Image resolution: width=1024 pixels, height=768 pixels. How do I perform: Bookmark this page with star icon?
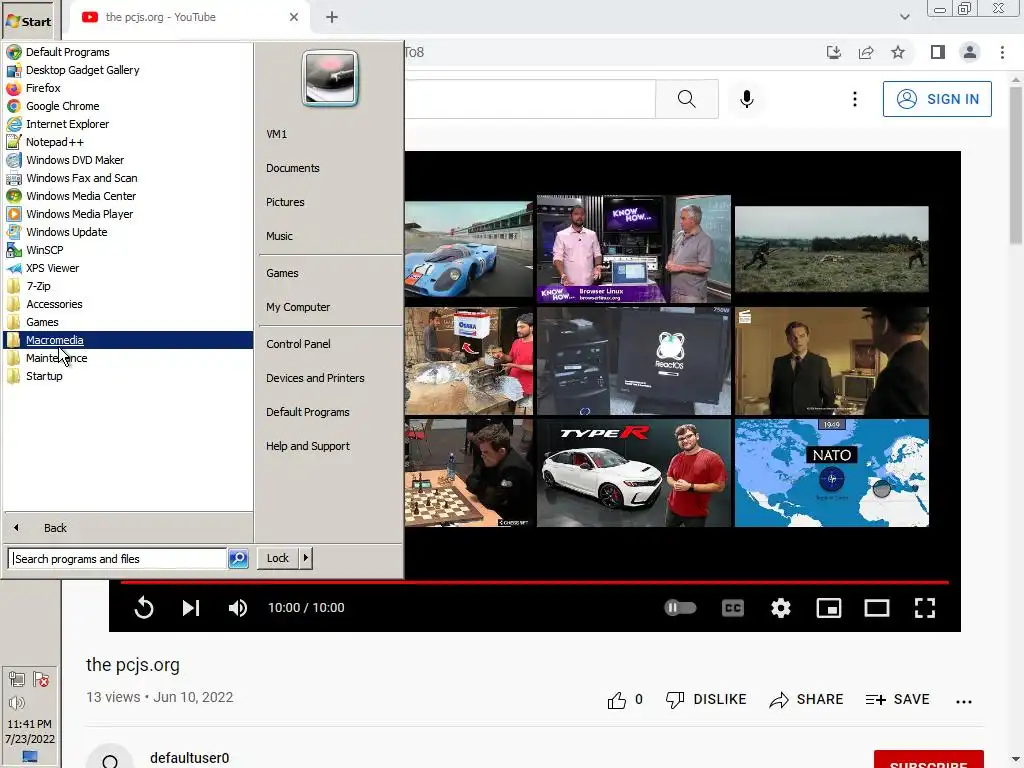(898, 52)
